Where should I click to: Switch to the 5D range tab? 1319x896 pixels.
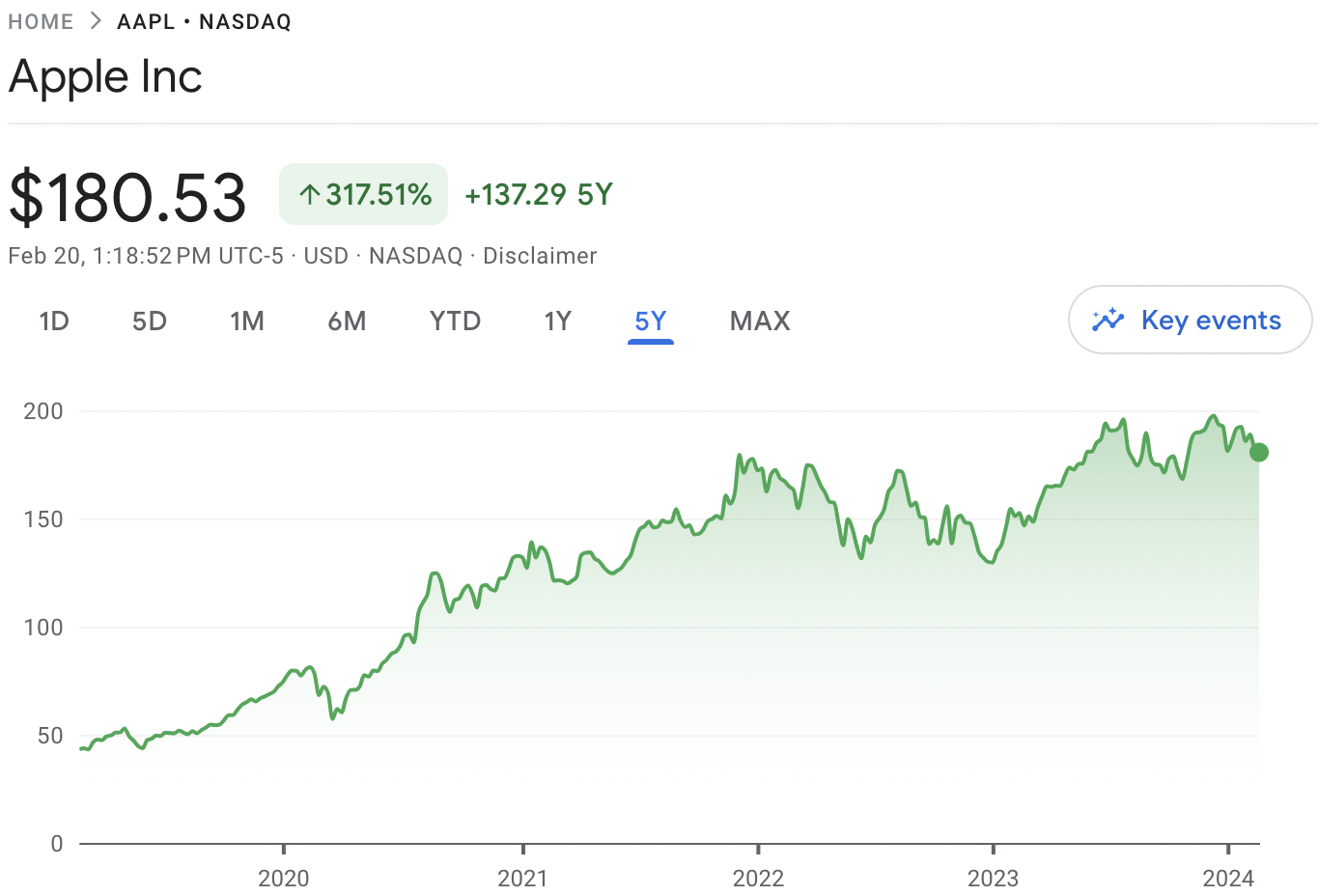coord(150,321)
